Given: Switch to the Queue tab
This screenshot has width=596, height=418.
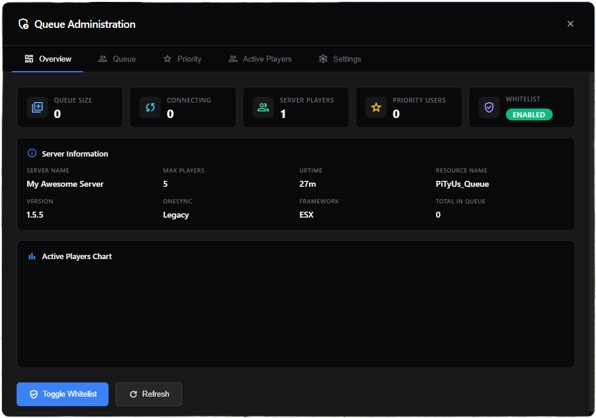Looking at the screenshot, I should coord(117,59).
